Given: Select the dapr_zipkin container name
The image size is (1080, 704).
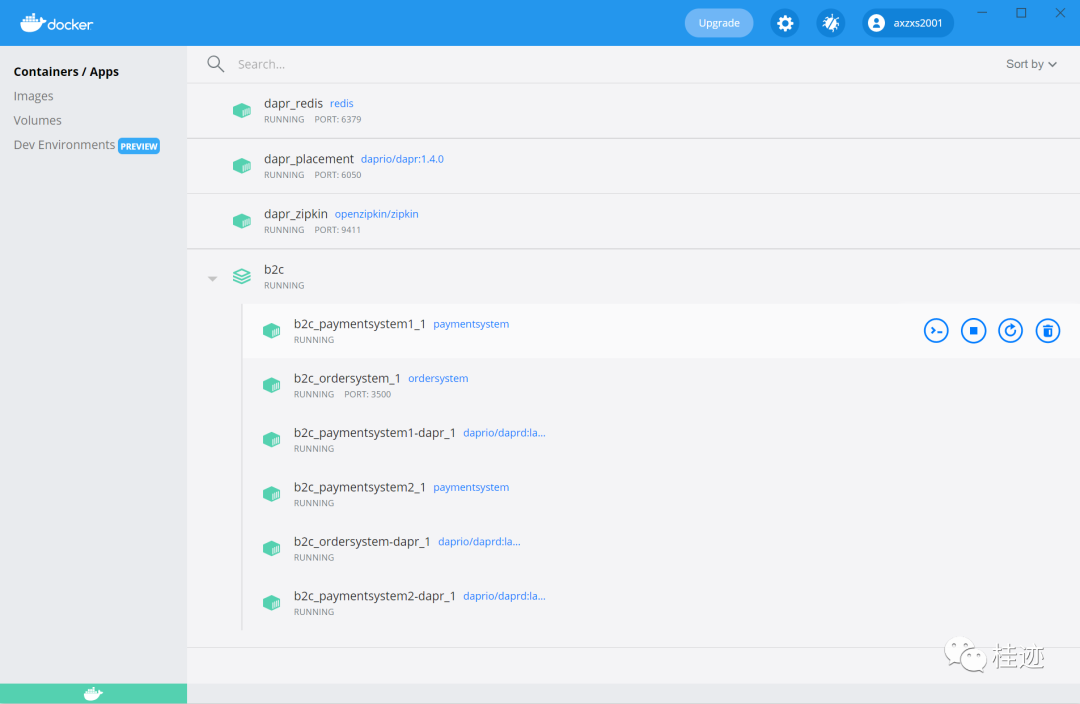Looking at the screenshot, I should click(295, 214).
